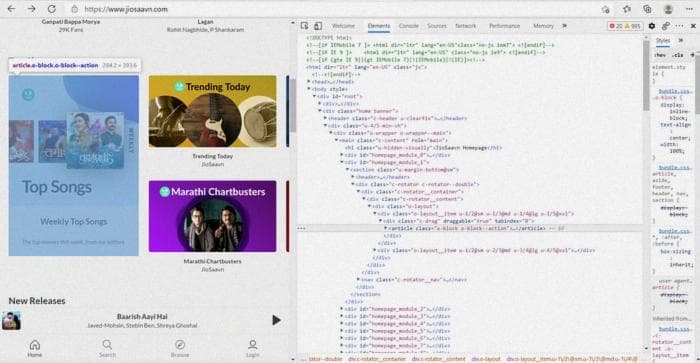
Task: Expand the c-rotator__nav element
Action: pyautogui.click(x=358, y=280)
